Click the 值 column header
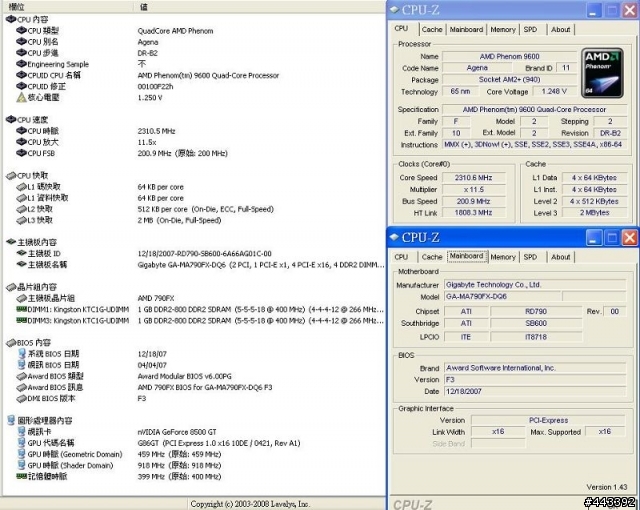This screenshot has width=640, height=510. click(260, 7)
